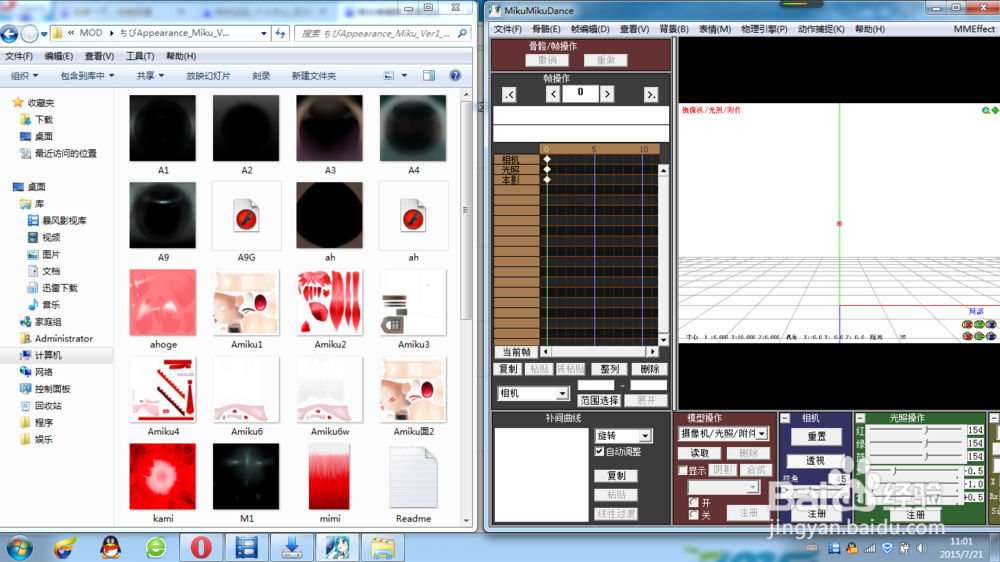Expand Explorer address bar history dropdown
1000x562 pixels.
click(263, 33)
